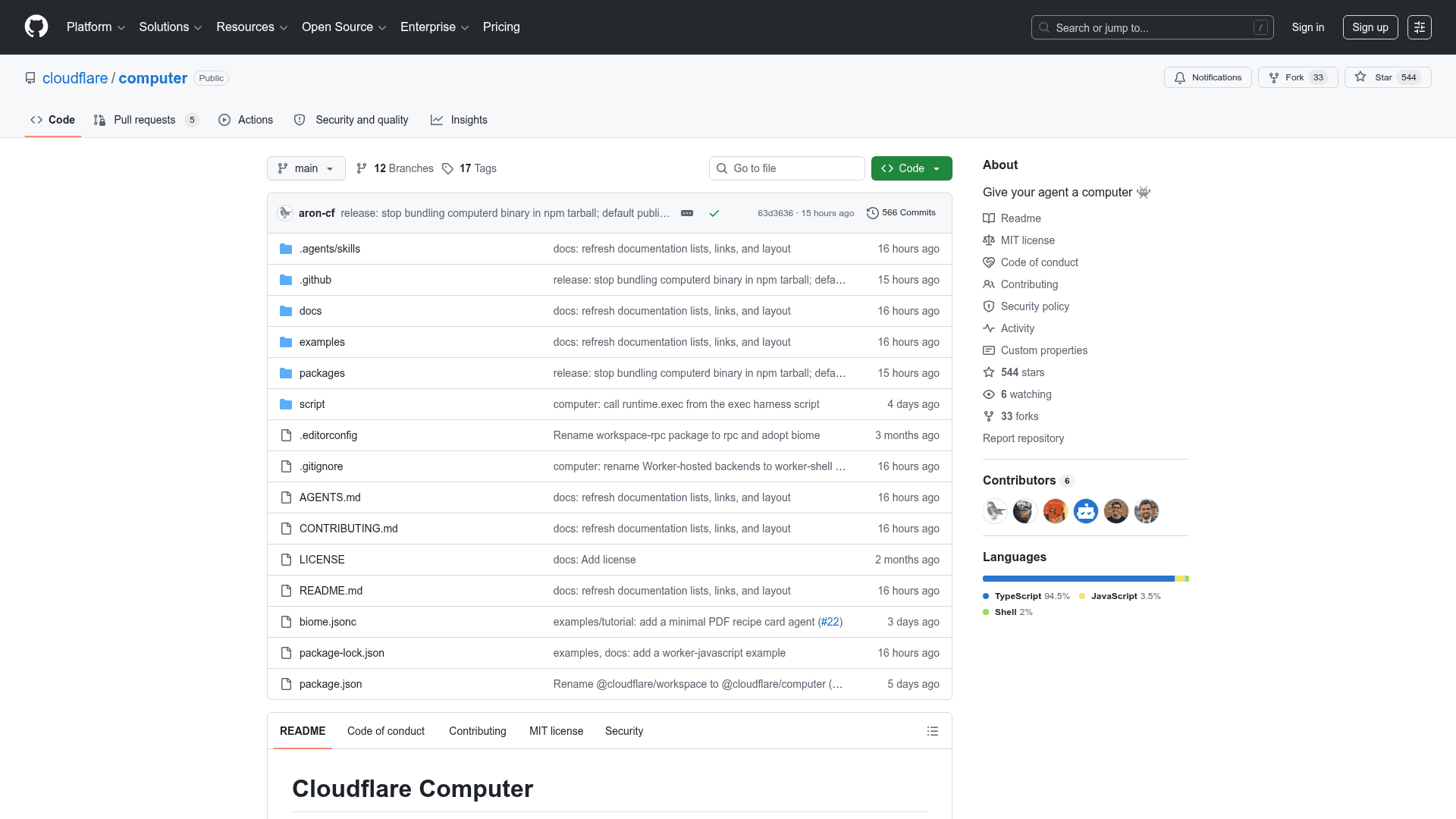View the 17 Tags link
1456x819 pixels.
pos(469,168)
